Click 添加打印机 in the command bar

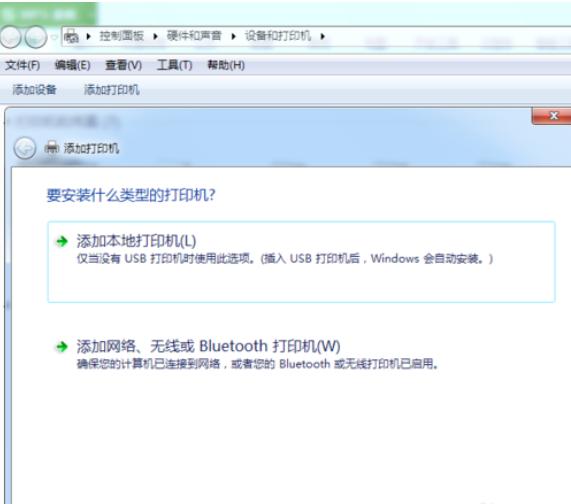tap(112, 90)
